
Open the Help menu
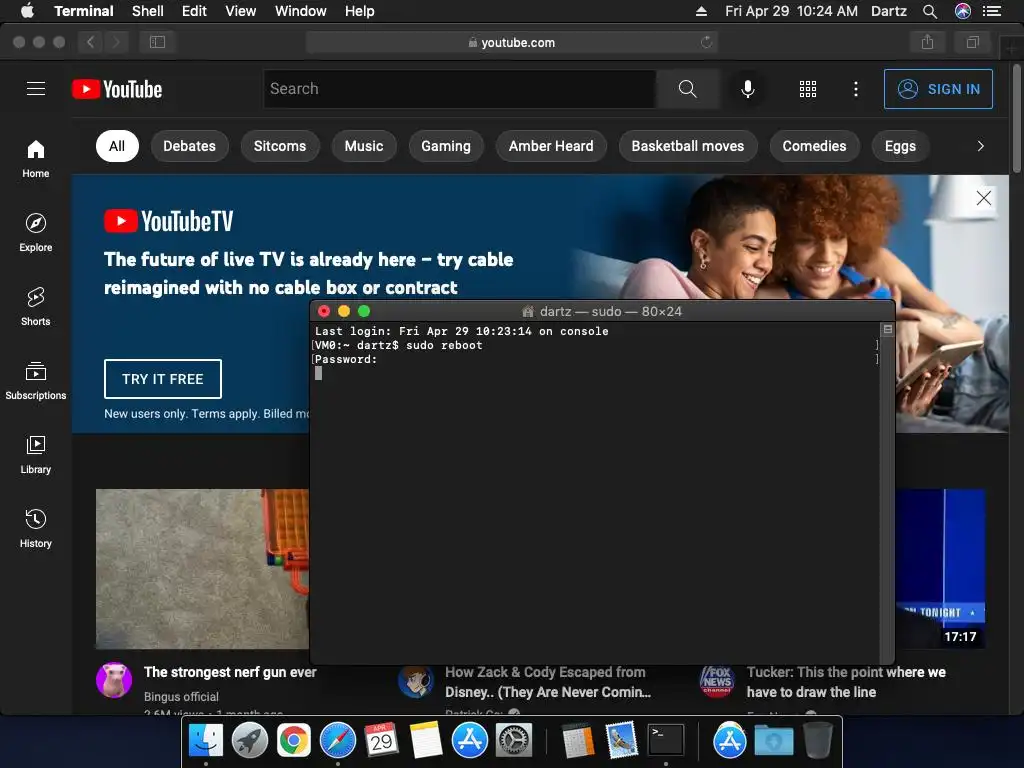[x=359, y=11]
